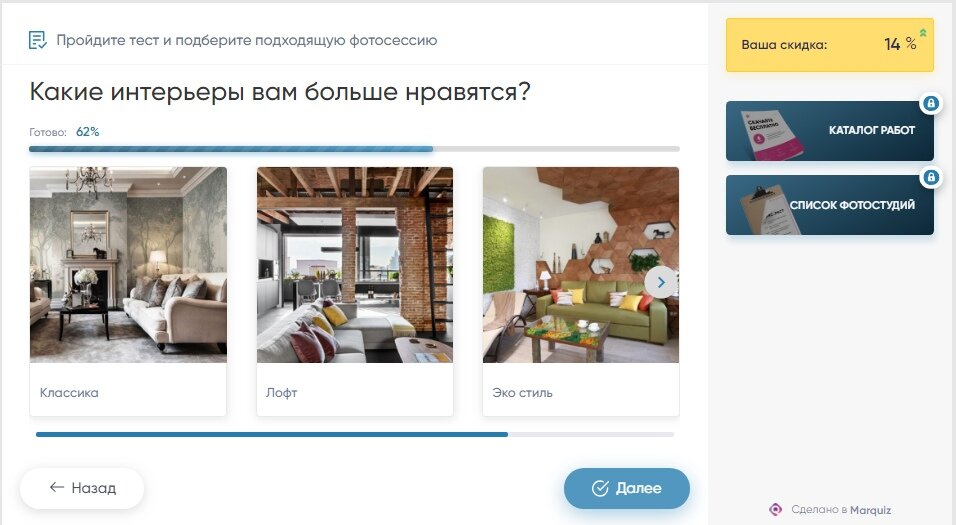
Task: Open the Каталог работ bonus banner
Action: pyautogui.click(x=830, y=130)
